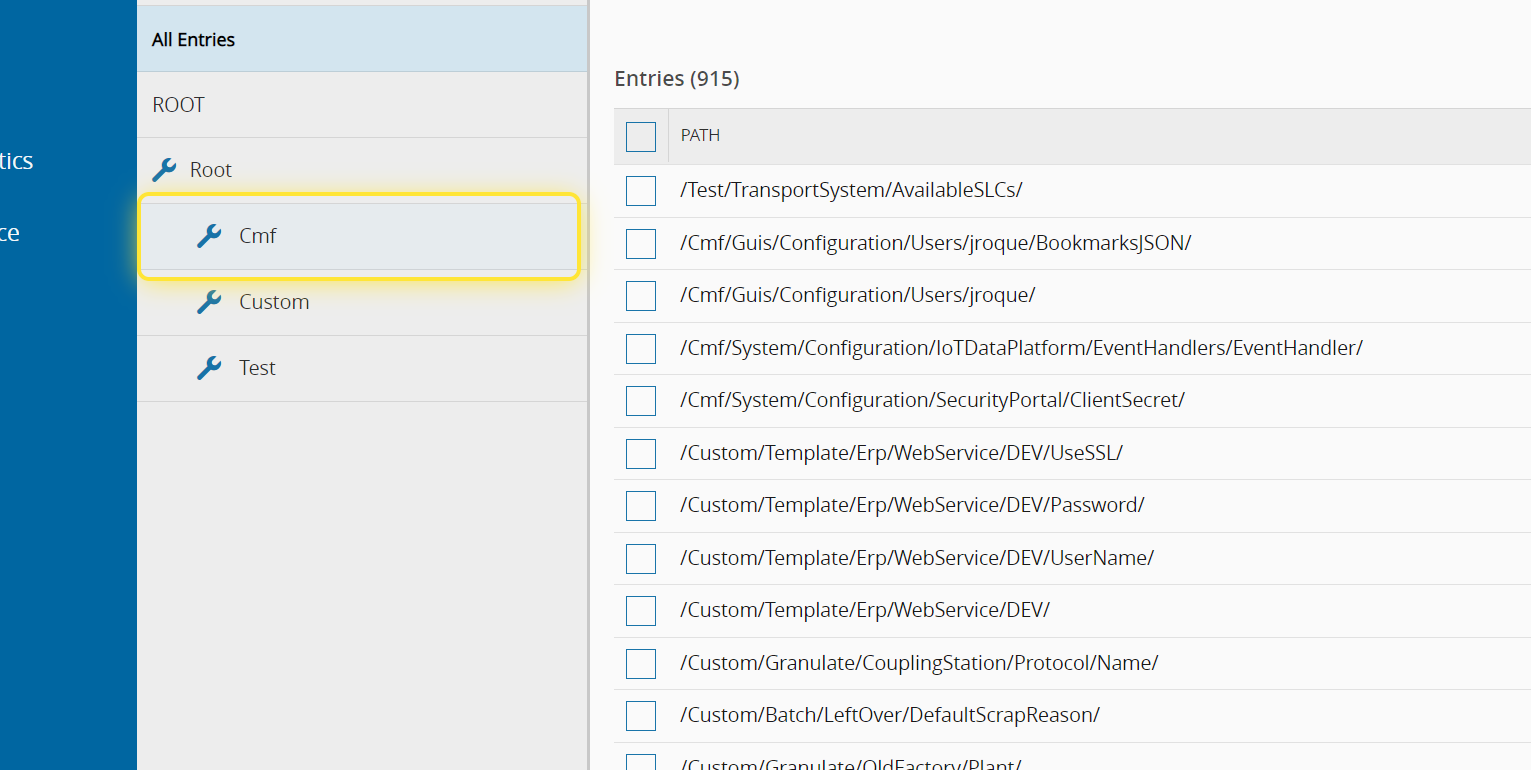Open the DEV/Password path entry
Screen dimensions: 1531x770
(912, 505)
